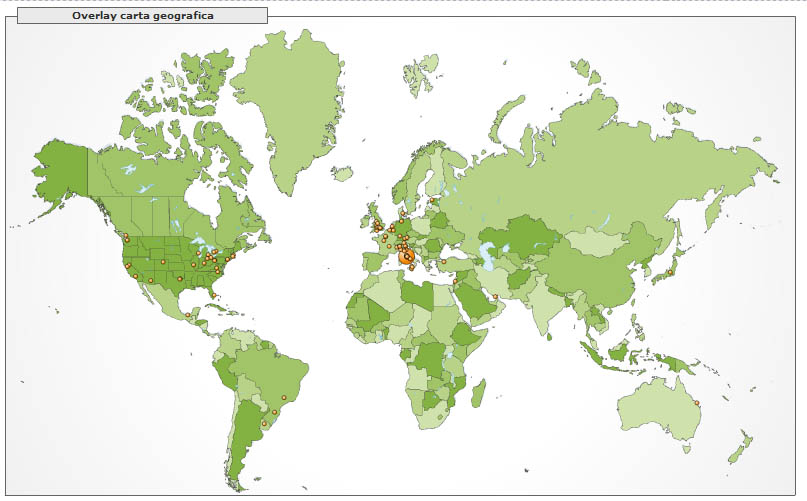Select the orange marker near the Persian Gulf
Screen dimensions: 807x501
tap(495, 297)
